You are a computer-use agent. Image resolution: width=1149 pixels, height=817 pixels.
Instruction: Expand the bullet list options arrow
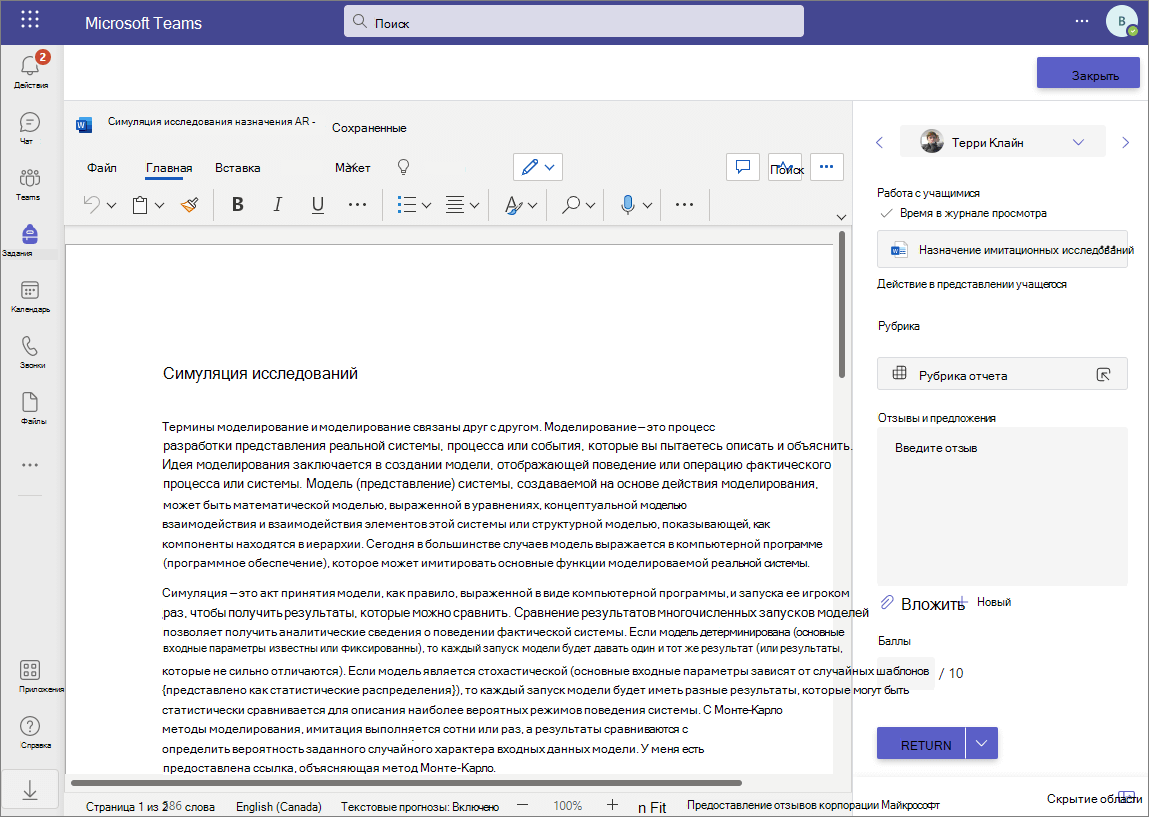click(426, 205)
